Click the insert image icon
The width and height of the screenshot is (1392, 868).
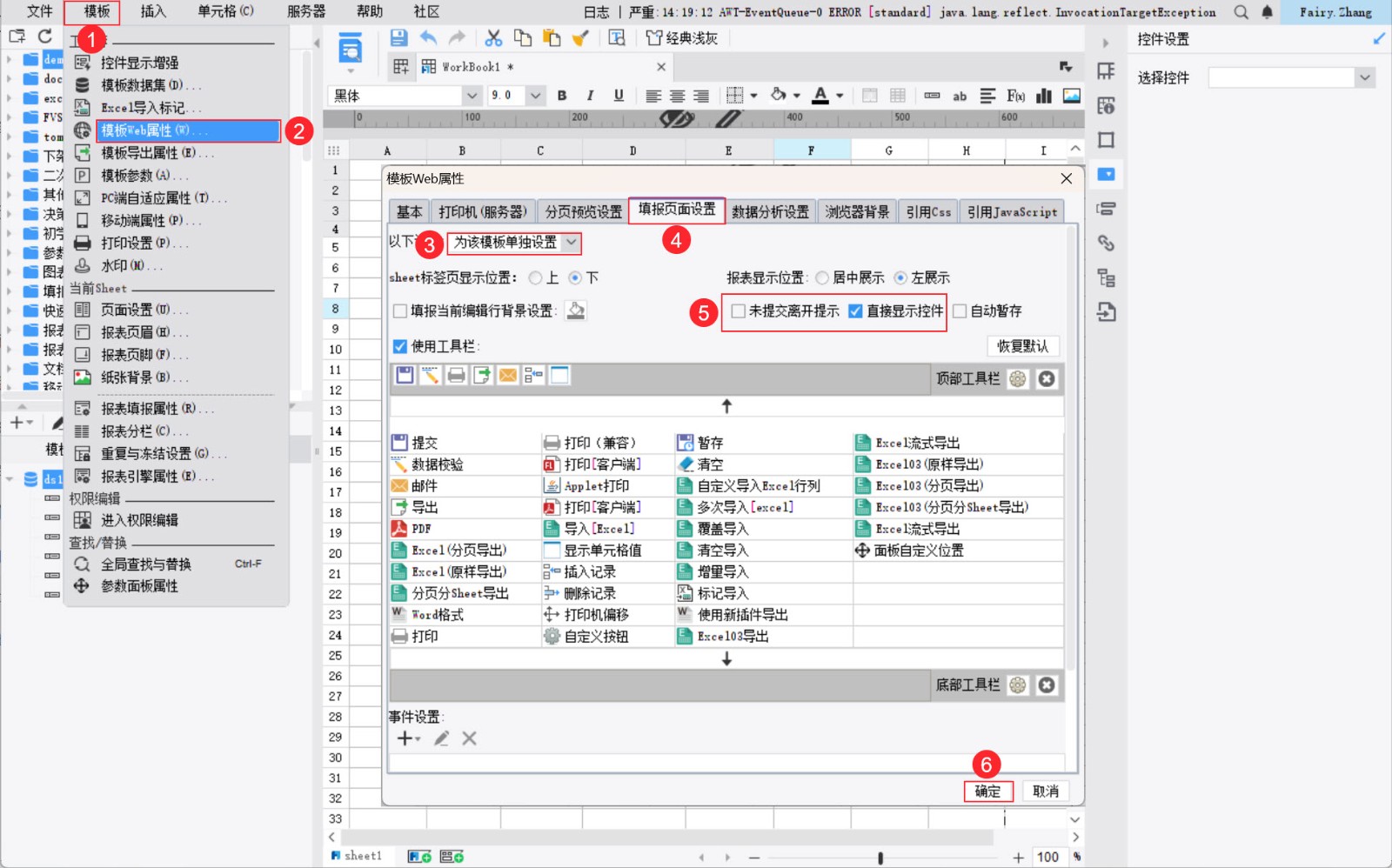[x=1072, y=96]
